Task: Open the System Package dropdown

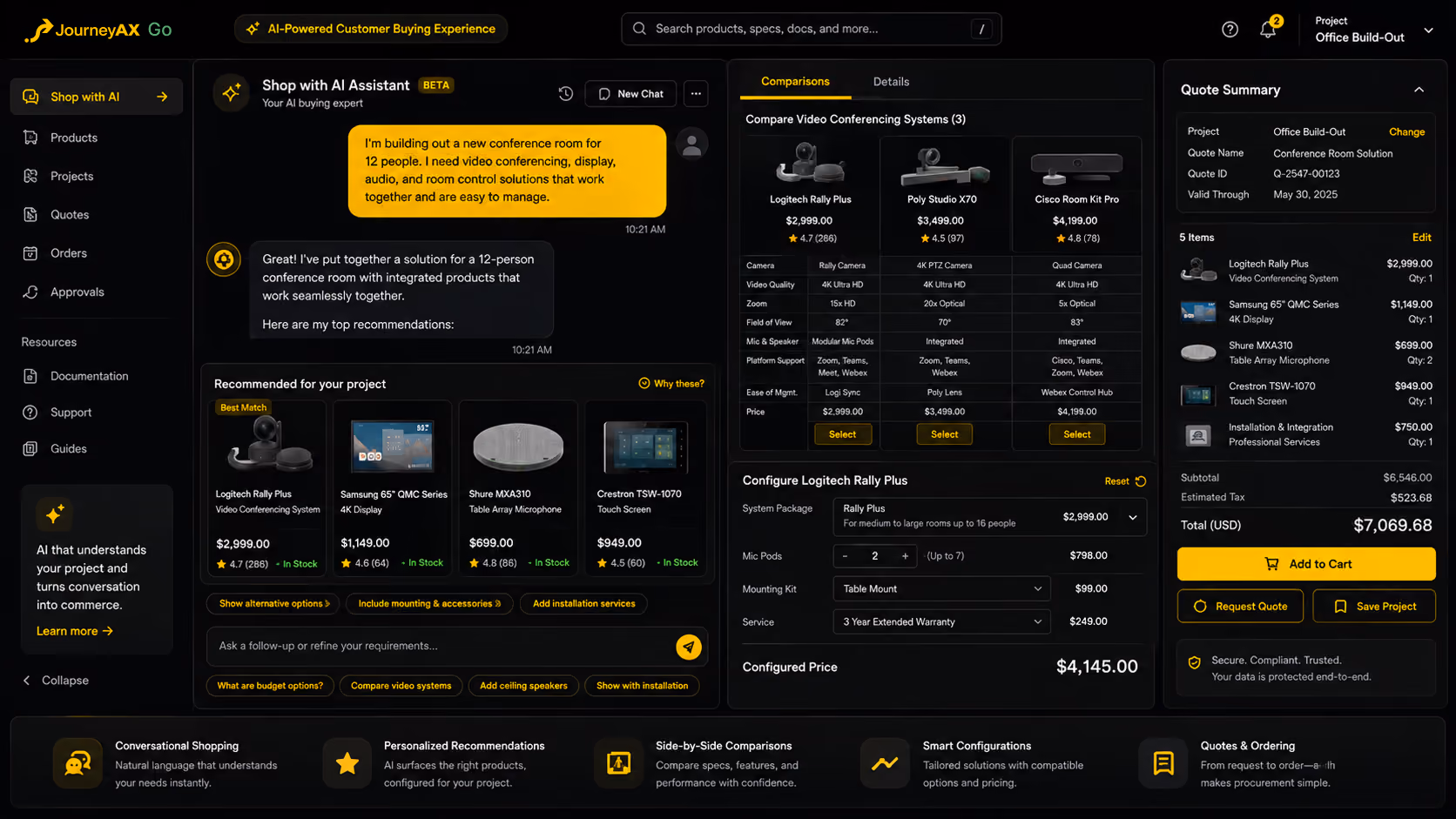Action: (989, 516)
